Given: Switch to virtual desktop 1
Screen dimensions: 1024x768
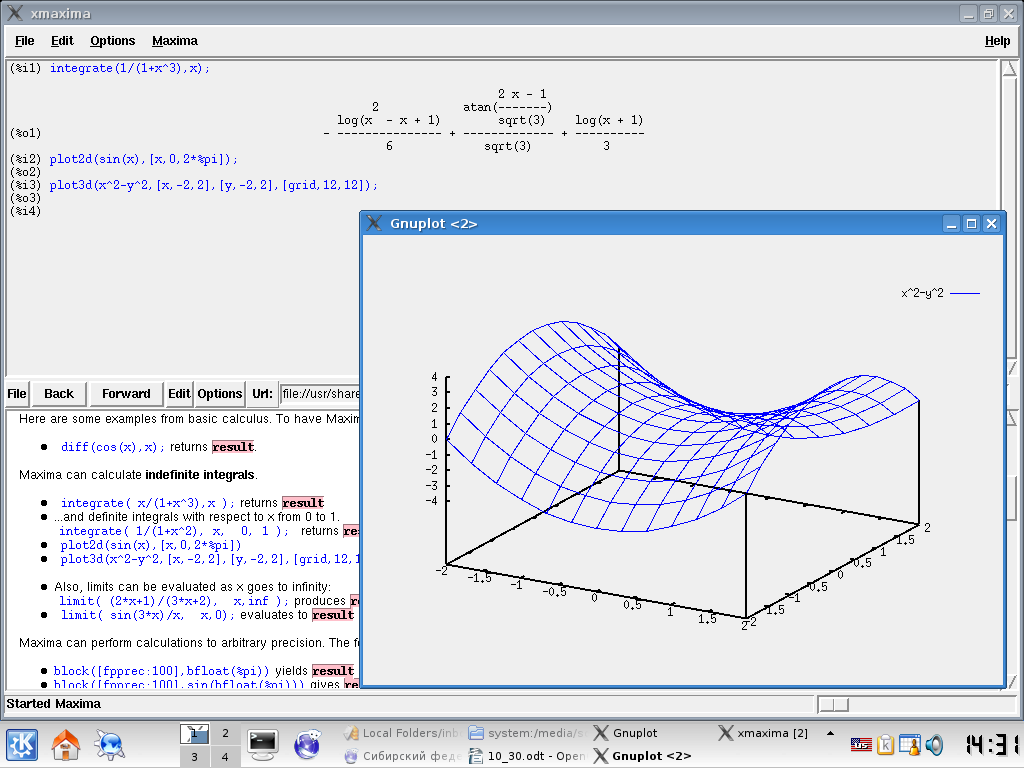Looking at the screenshot, I should [x=194, y=734].
